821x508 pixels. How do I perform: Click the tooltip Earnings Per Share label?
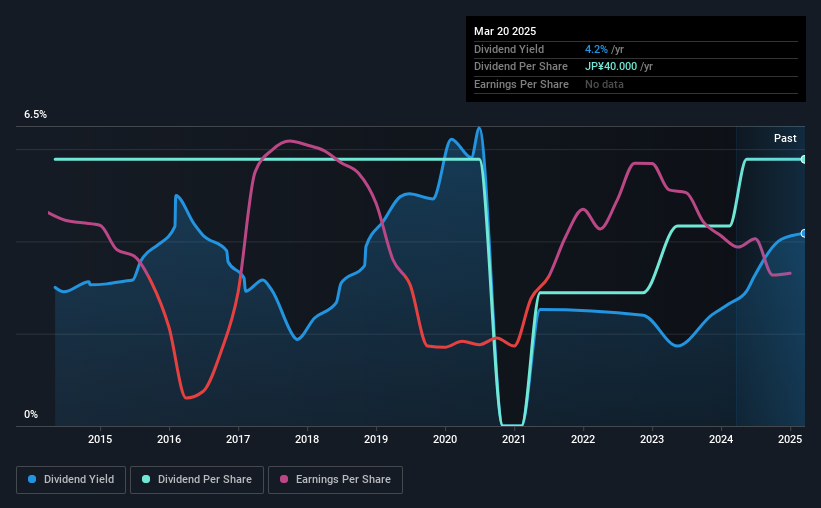coord(521,84)
